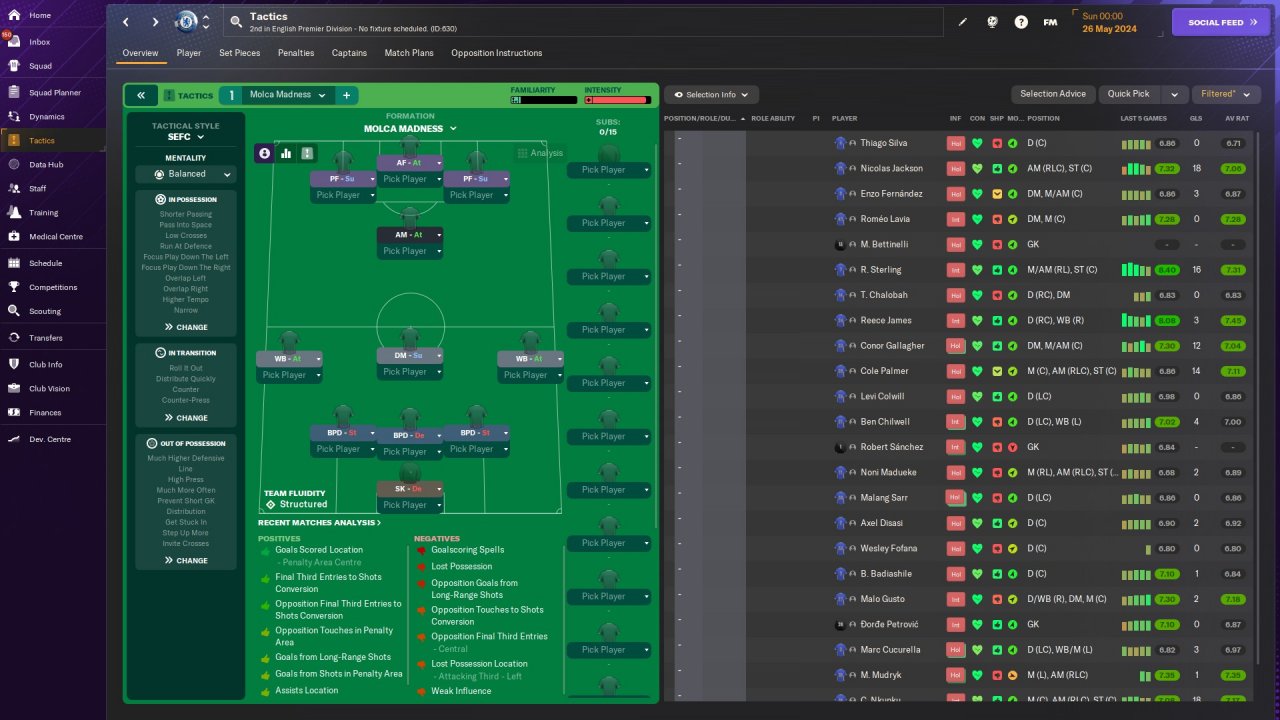Open the Finances icon in sidebar
The height and width of the screenshot is (720, 1280).
pos(14,412)
